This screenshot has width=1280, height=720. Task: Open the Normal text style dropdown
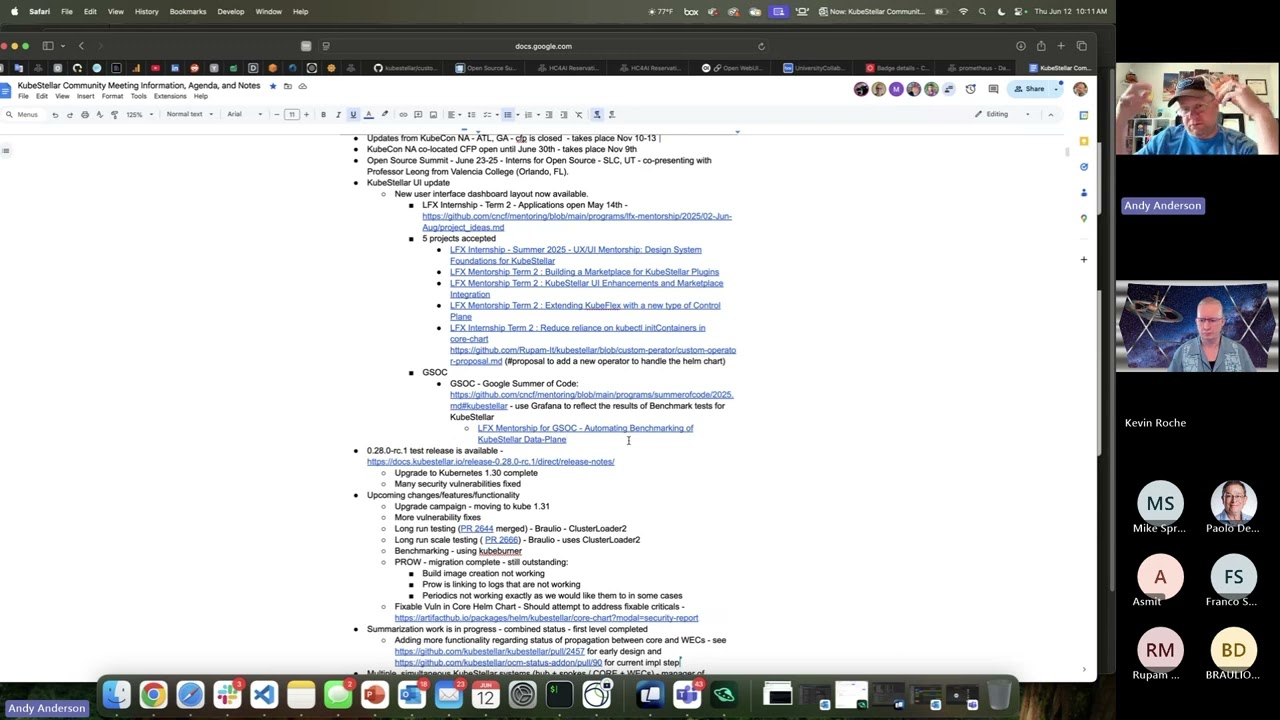pyautogui.click(x=189, y=114)
